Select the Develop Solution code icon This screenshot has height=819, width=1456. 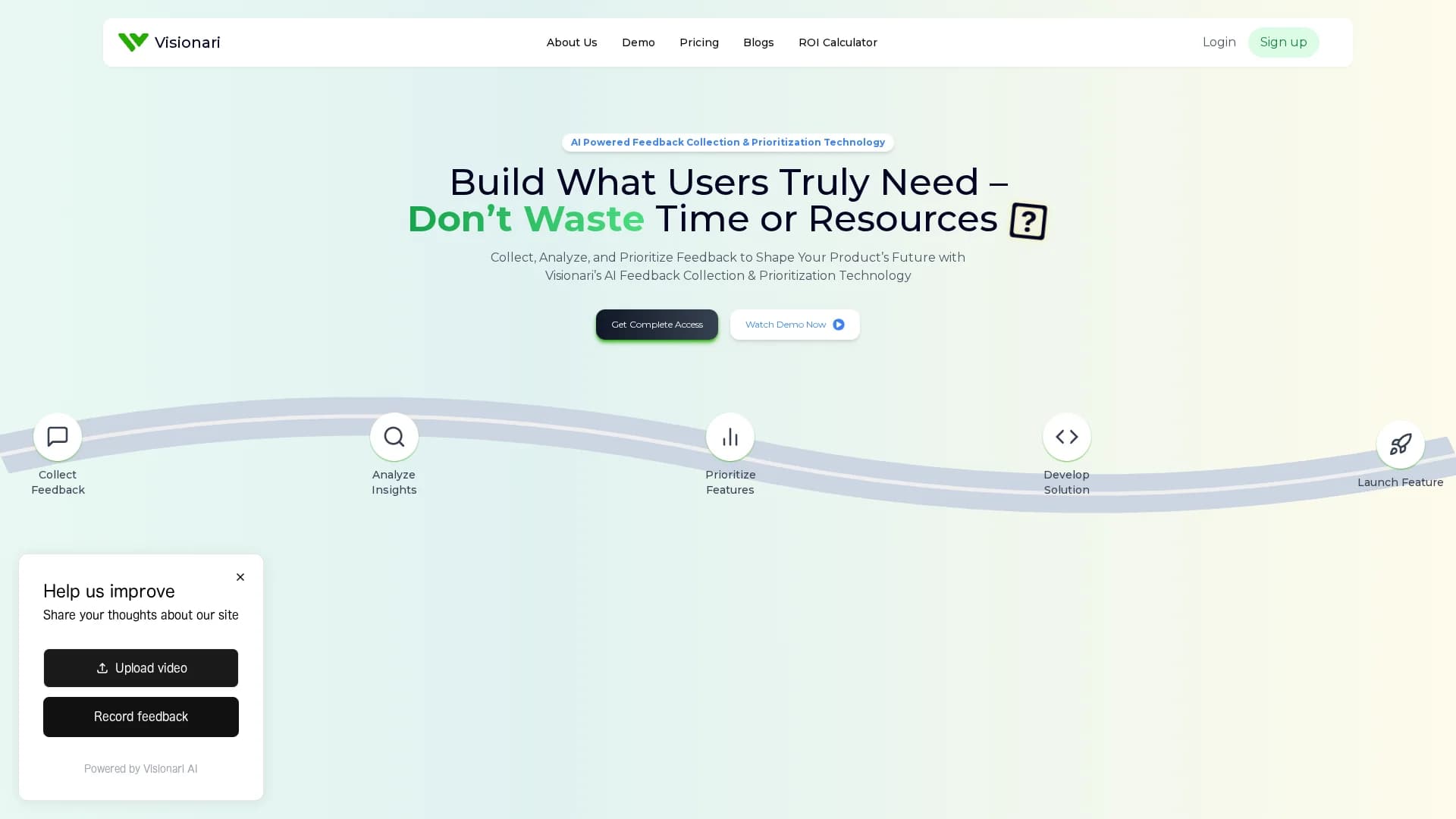coord(1067,437)
